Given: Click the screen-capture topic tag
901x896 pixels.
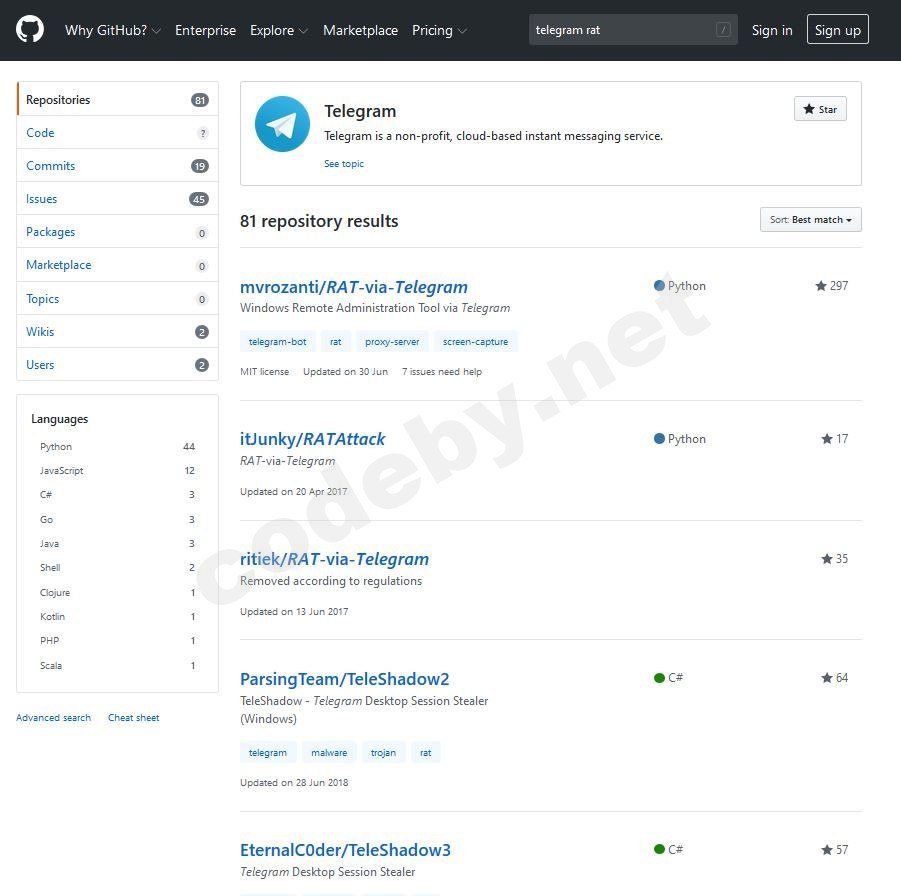Looking at the screenshot, I should (x=475, y=341).
